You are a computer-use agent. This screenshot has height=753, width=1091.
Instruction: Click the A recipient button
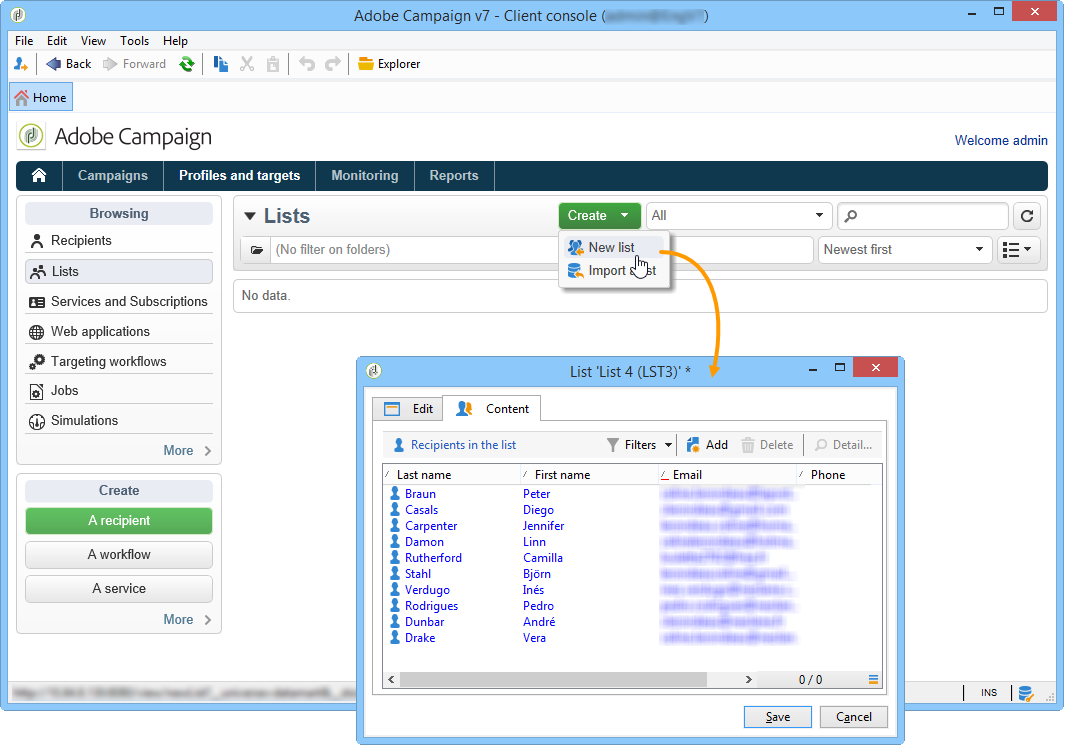119,521
